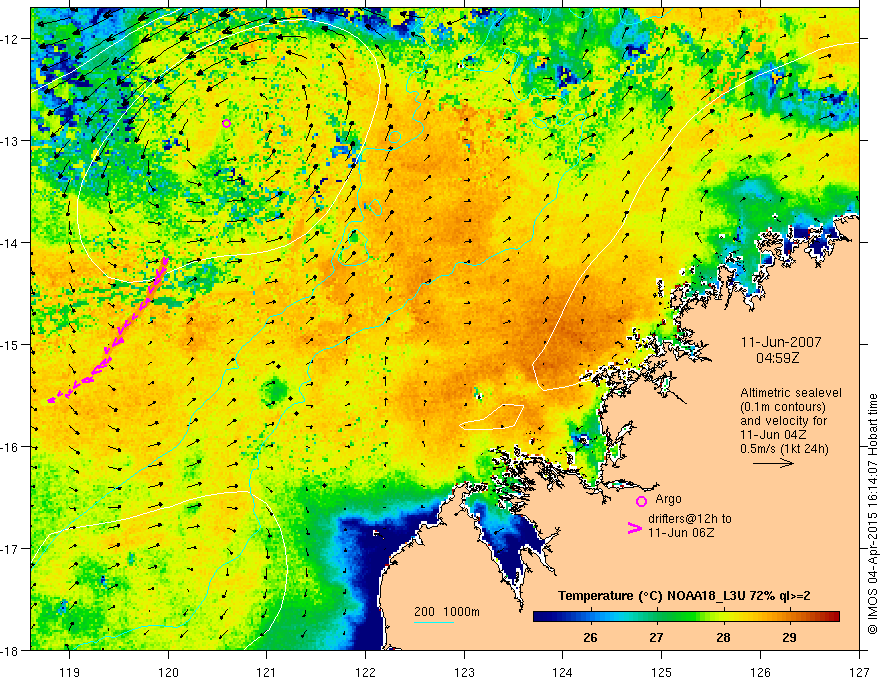Click the dark blue end of temperature color bar
880x680 pixels.
pos(542,617)
